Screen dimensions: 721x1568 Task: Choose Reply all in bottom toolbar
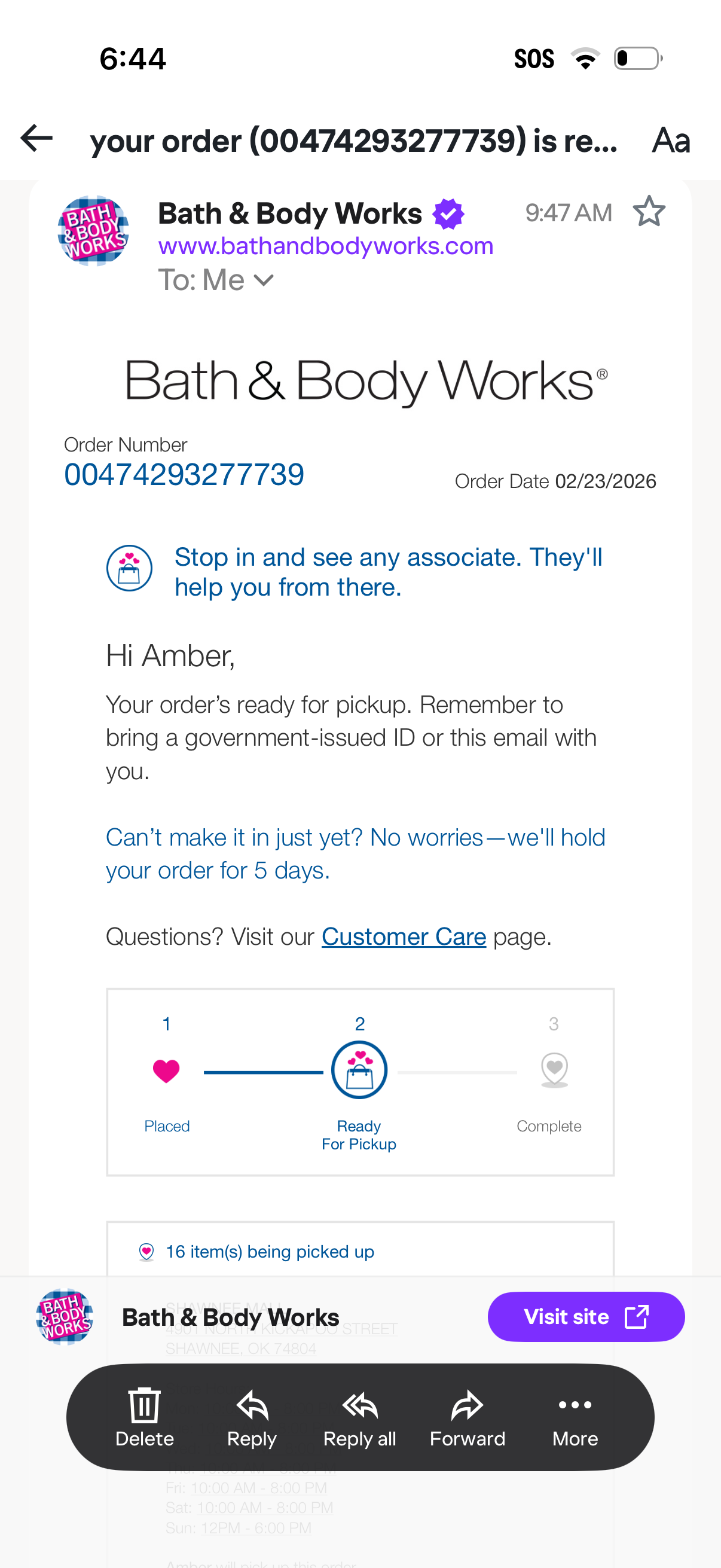coord(359,1417)
